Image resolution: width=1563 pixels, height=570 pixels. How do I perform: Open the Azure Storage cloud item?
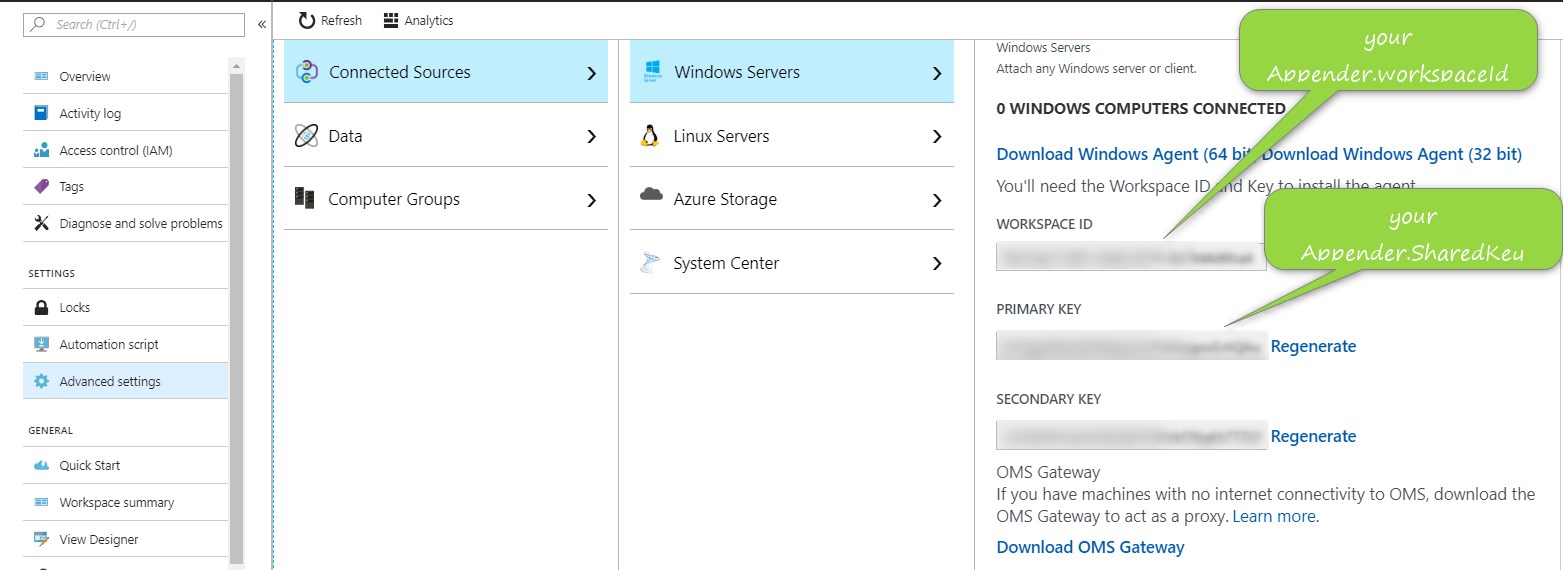click(724, 199)
